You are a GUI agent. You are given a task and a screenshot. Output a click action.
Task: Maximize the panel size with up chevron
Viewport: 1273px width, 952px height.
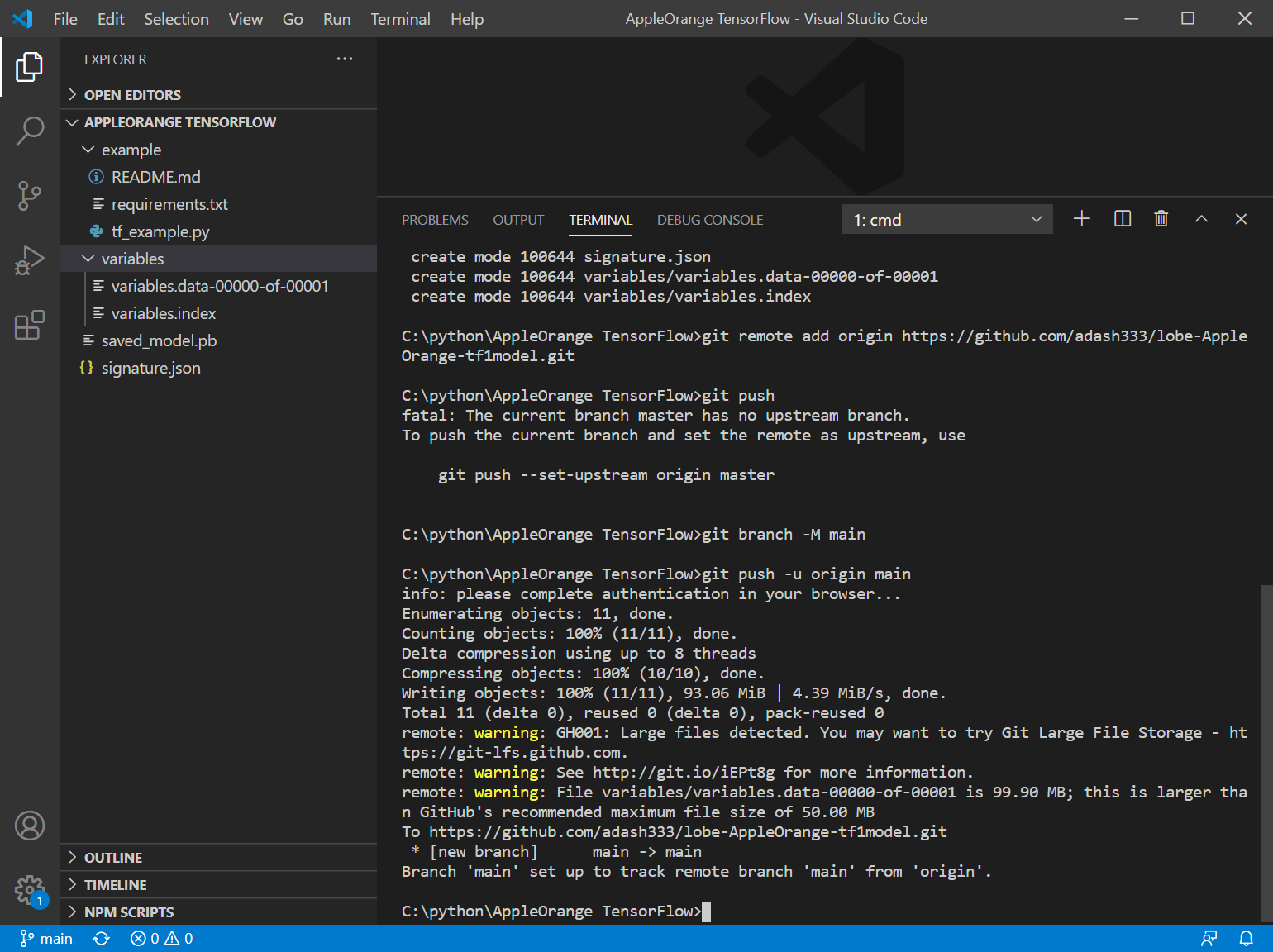(1201, 219)
